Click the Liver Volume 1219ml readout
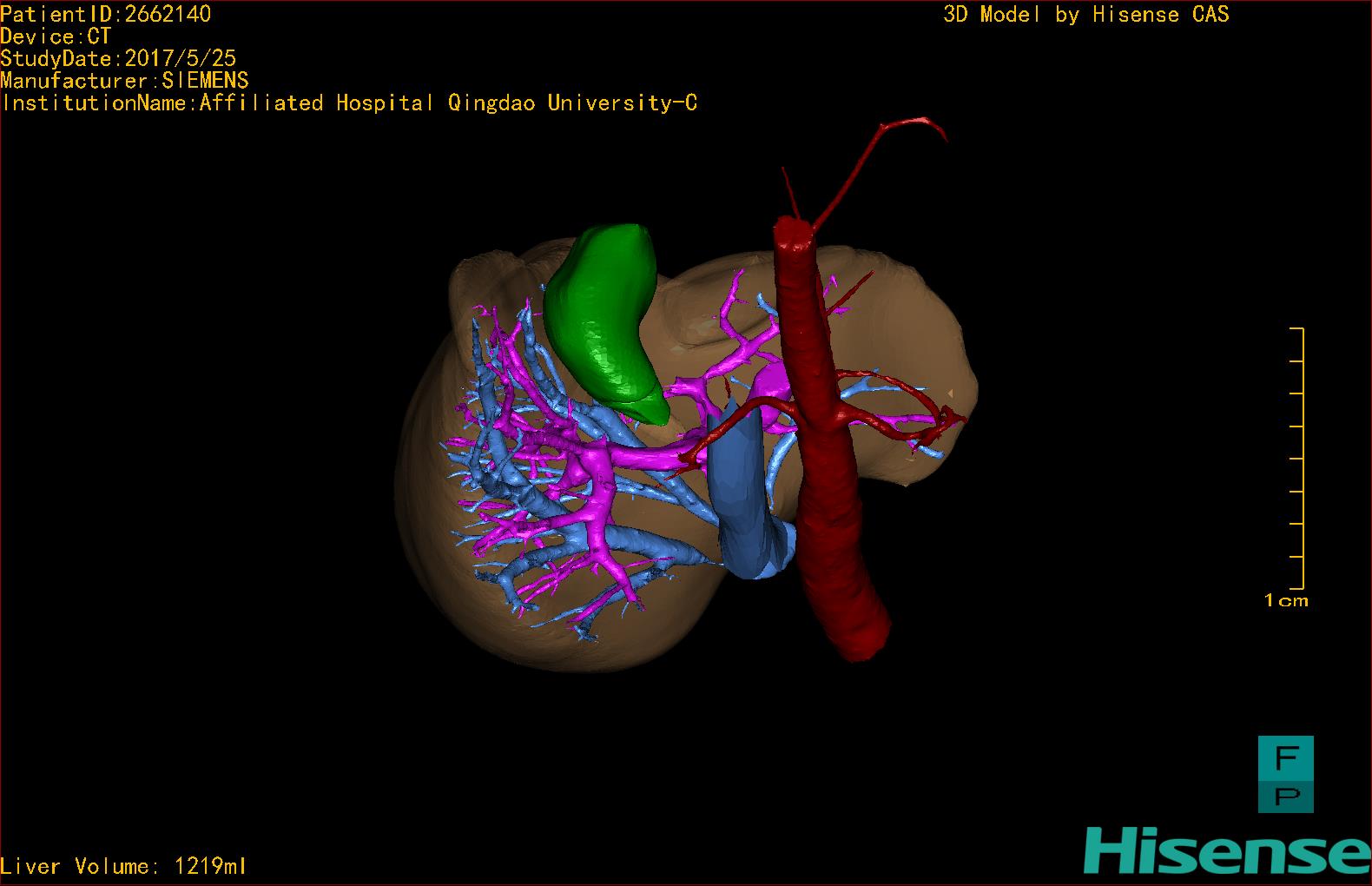 pos(123,866)
